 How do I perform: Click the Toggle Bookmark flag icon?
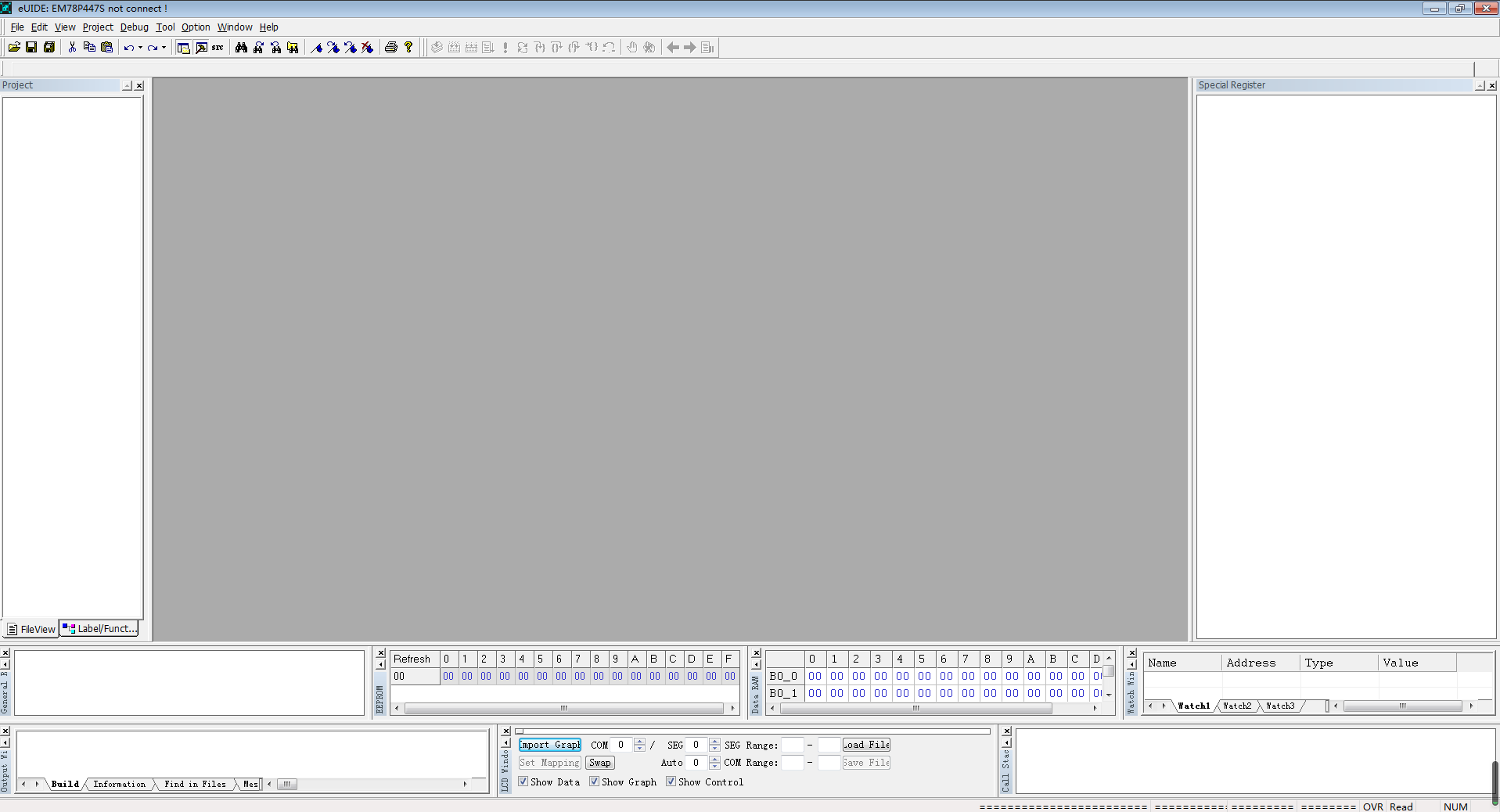316,48
